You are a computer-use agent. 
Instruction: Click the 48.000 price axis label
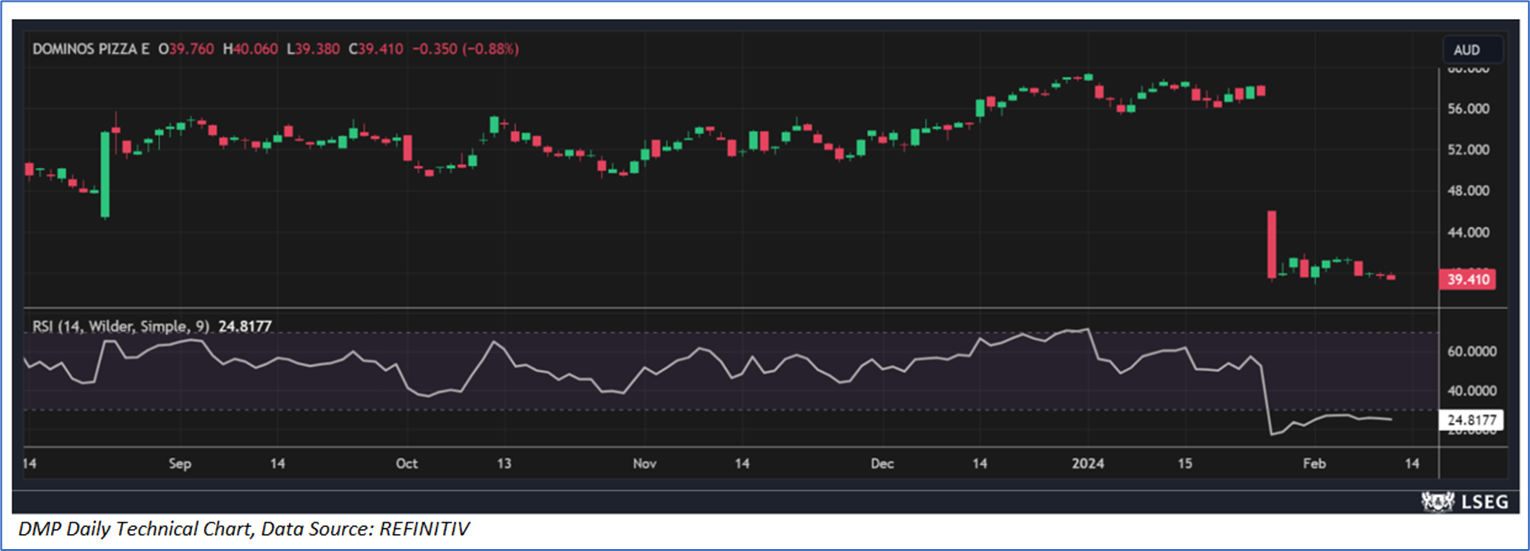point(1469,191)
